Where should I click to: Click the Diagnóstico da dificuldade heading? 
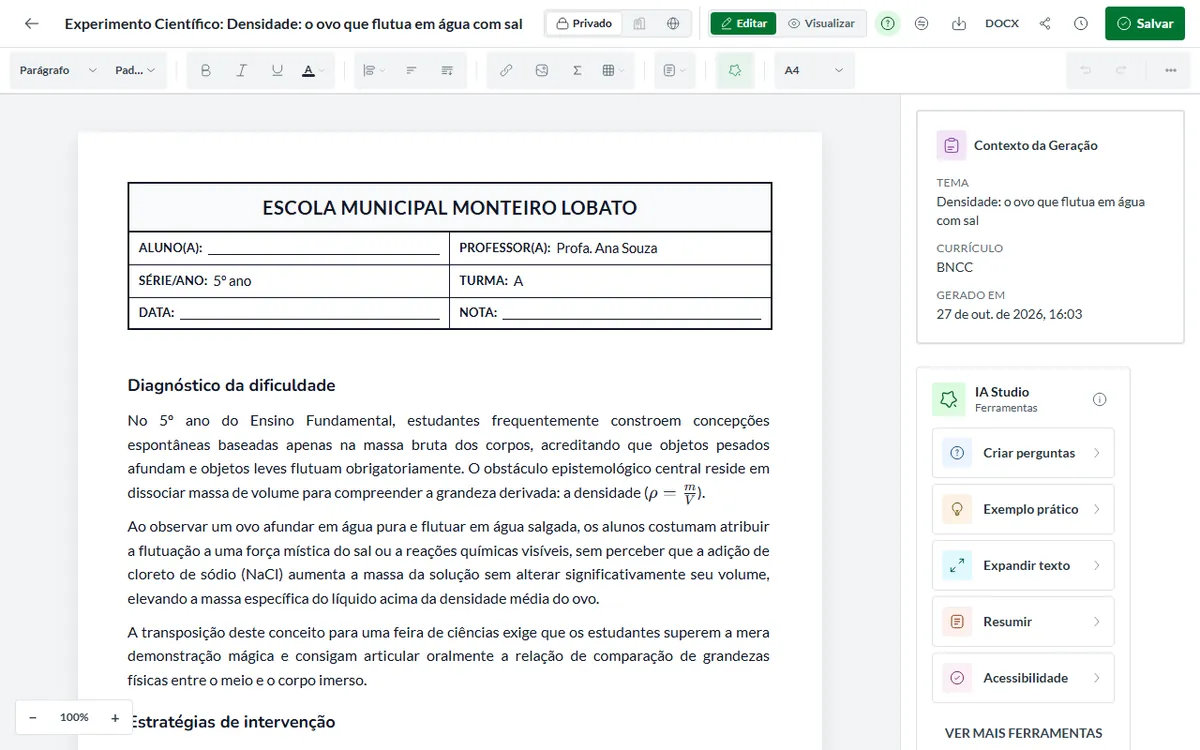[x=231, y=385]
